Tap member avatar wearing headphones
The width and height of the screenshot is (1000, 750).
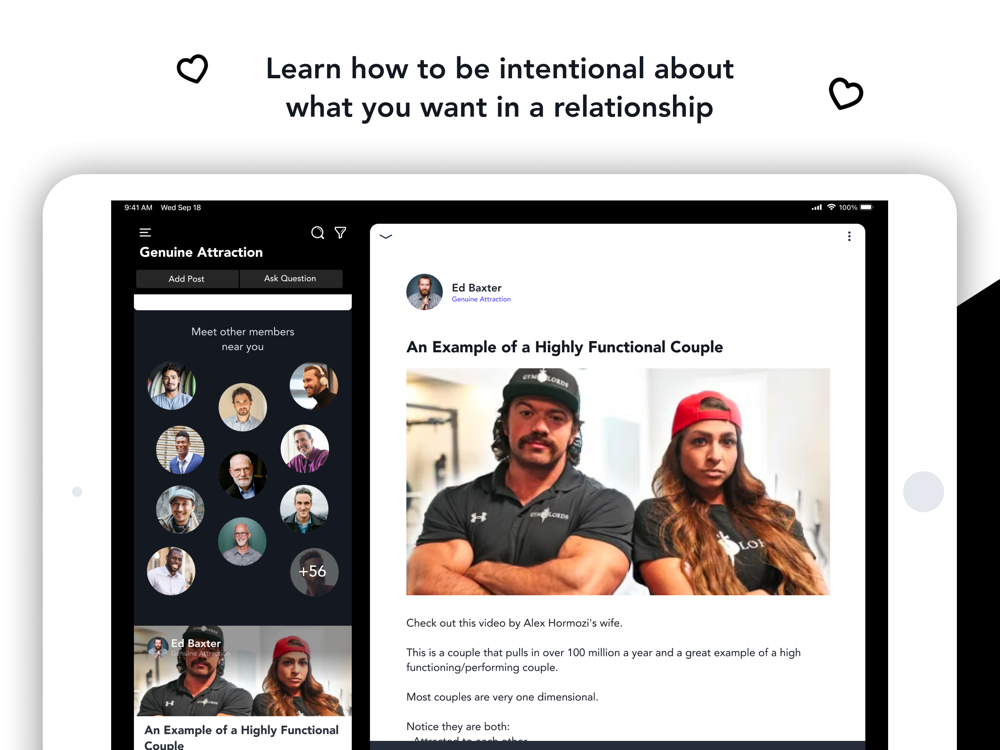[x=314, y=386]
